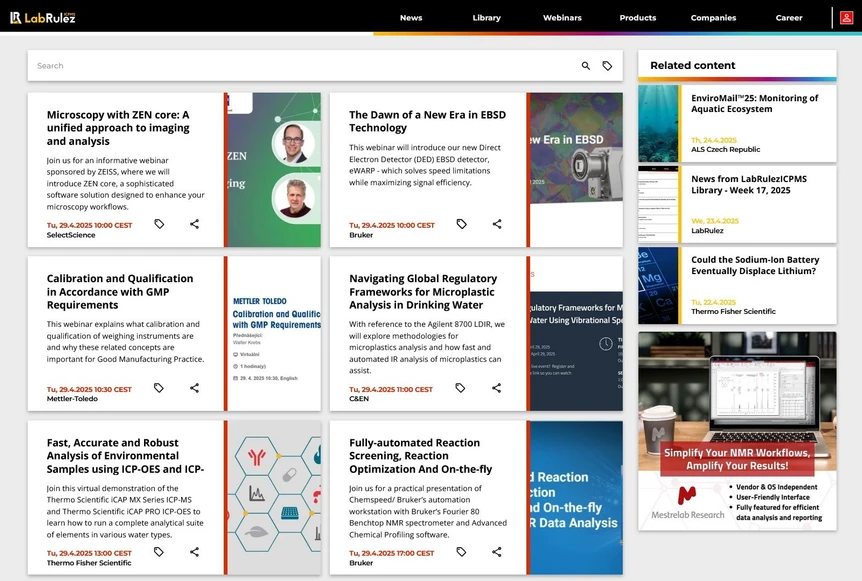Click the blue Reaction Data Analysis thumbnail
The image size is (862, 581).
coord(576,497)
